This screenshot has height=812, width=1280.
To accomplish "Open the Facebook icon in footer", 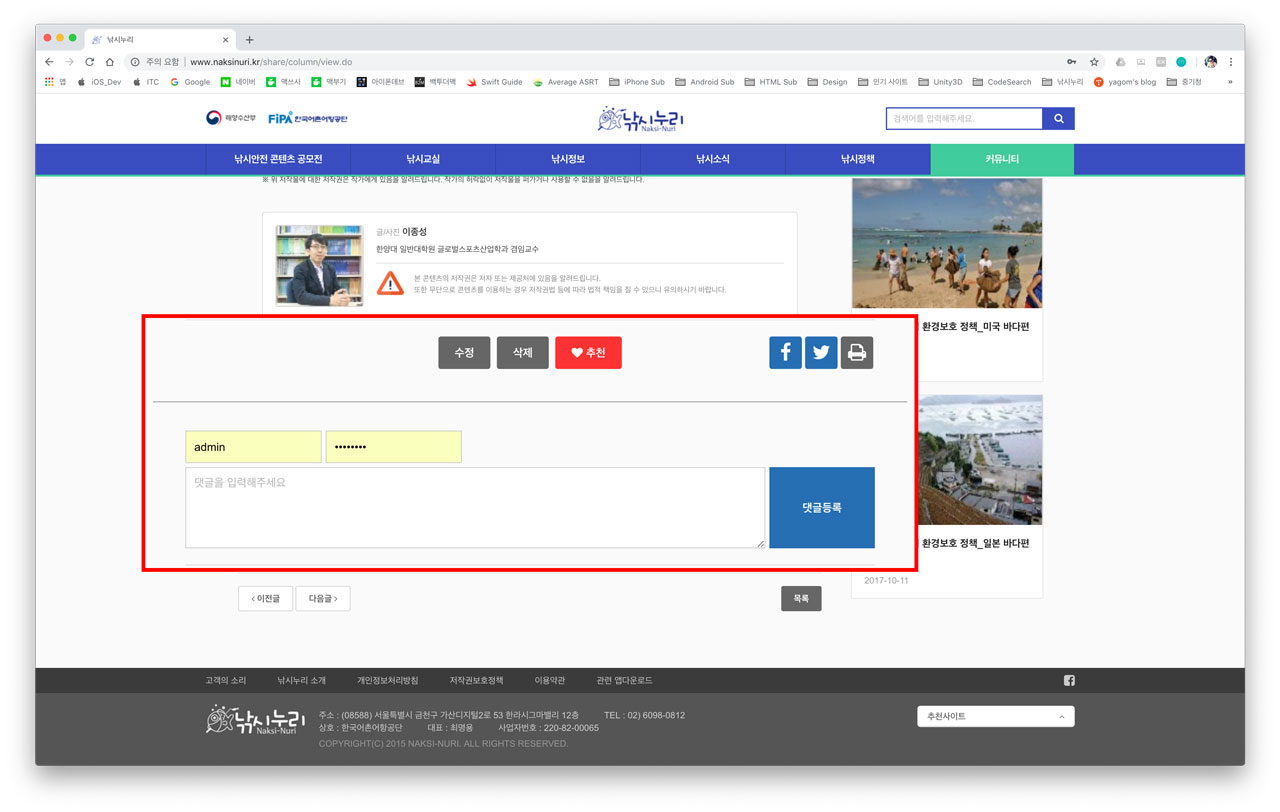I will coord(1069,681).
